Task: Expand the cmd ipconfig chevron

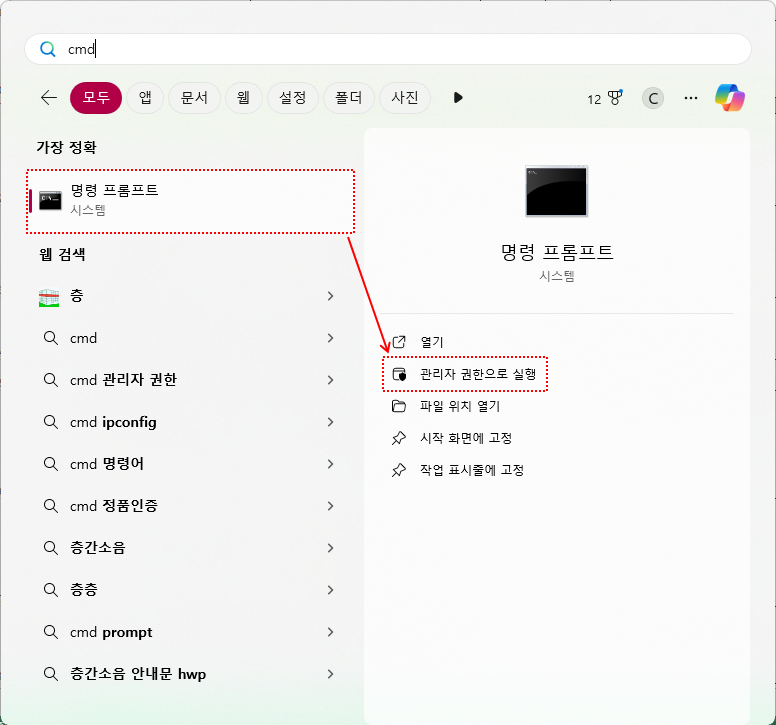Action: (x=330, y=422)
